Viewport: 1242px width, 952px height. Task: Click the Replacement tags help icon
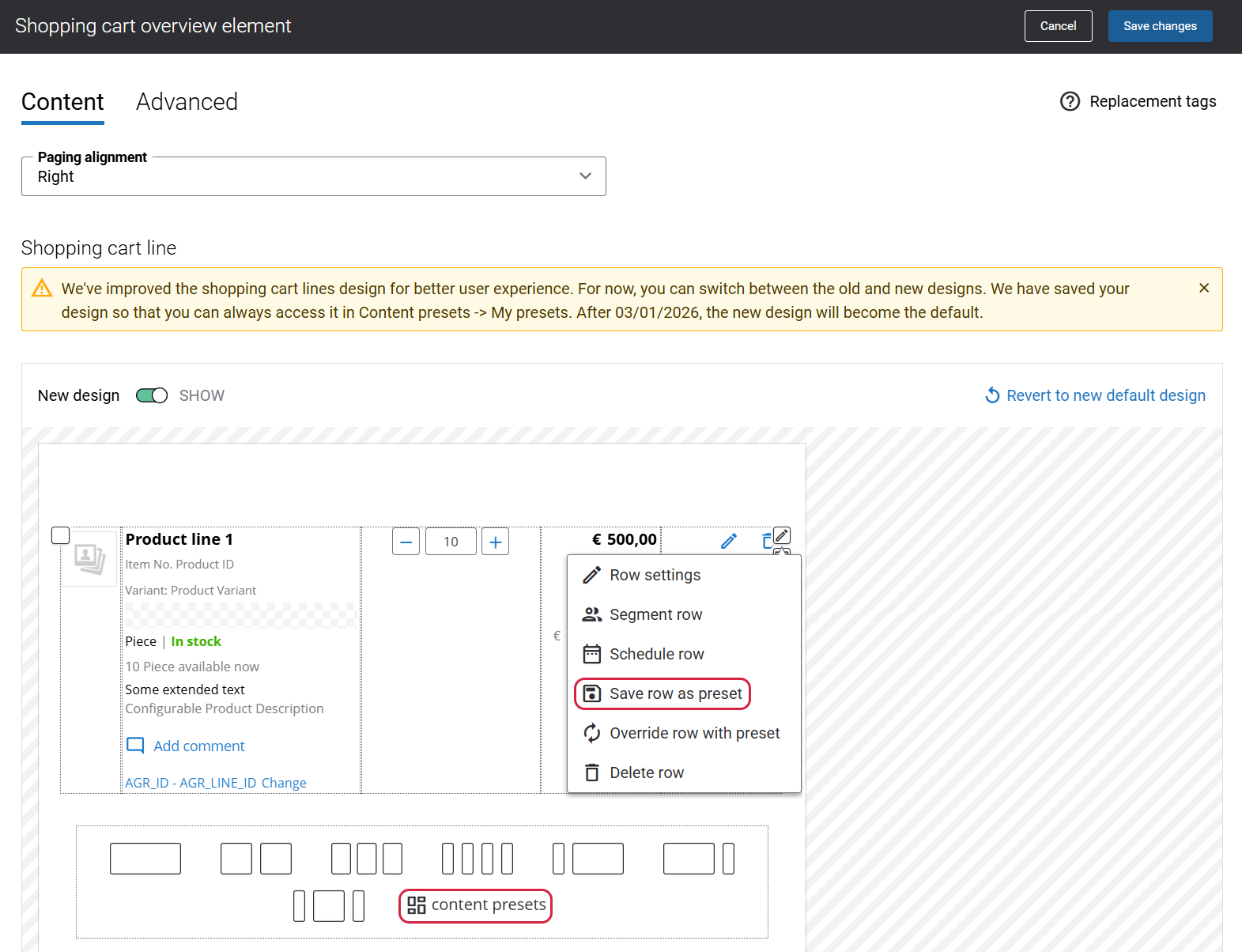point(1070,101)
